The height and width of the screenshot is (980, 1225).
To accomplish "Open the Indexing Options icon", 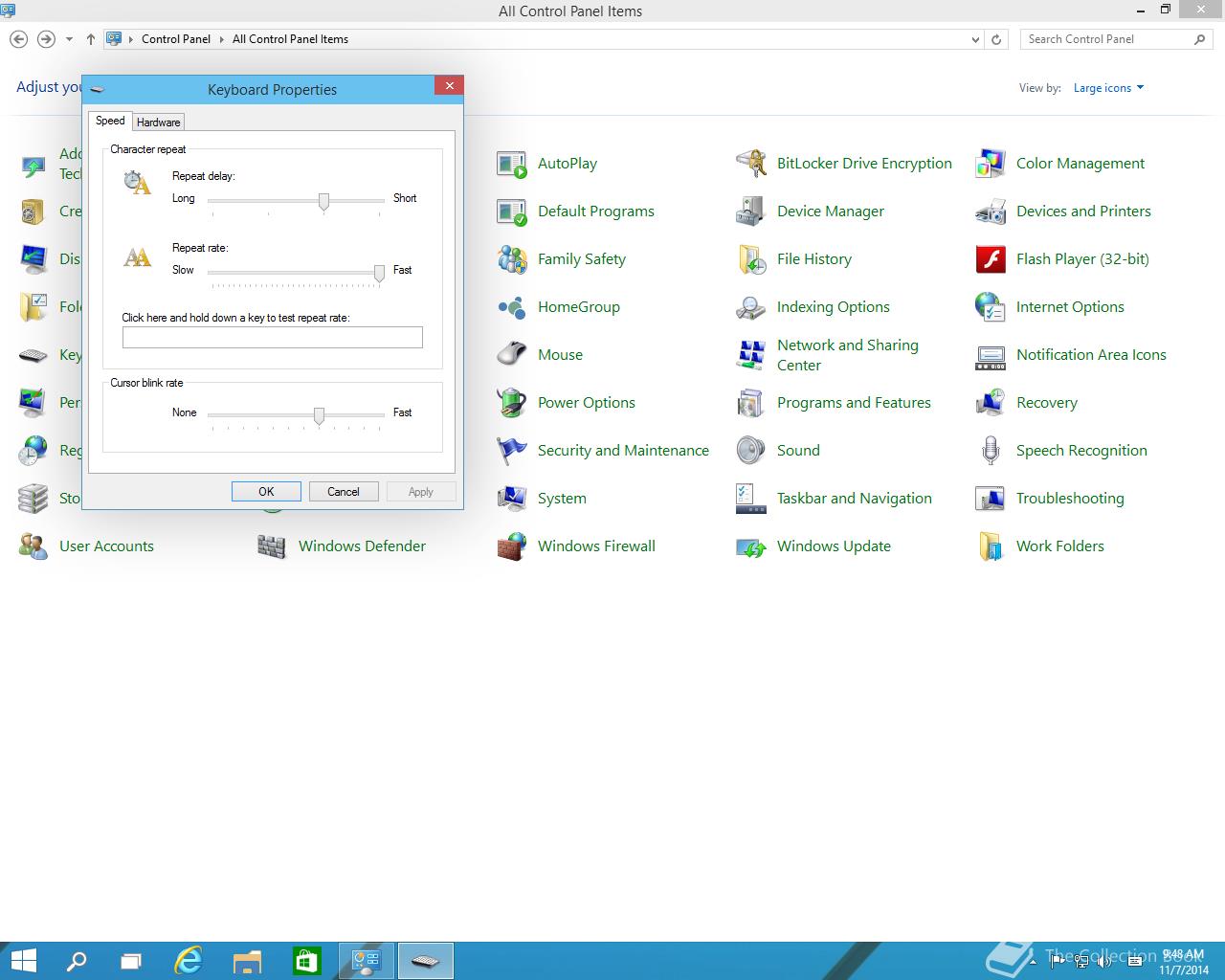I will pyautogui.click(x=751, y=307).
